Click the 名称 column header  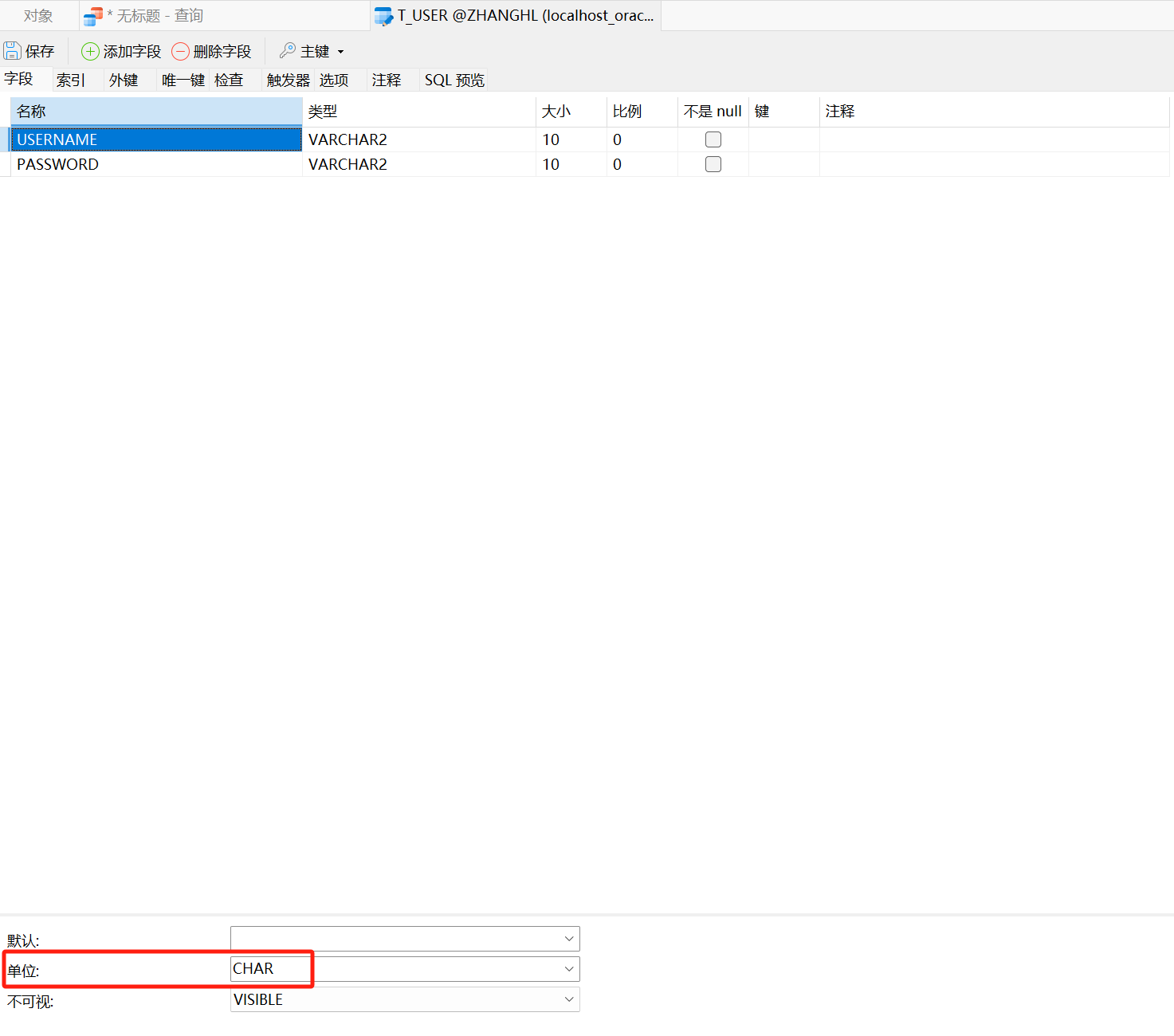point(156,112)
